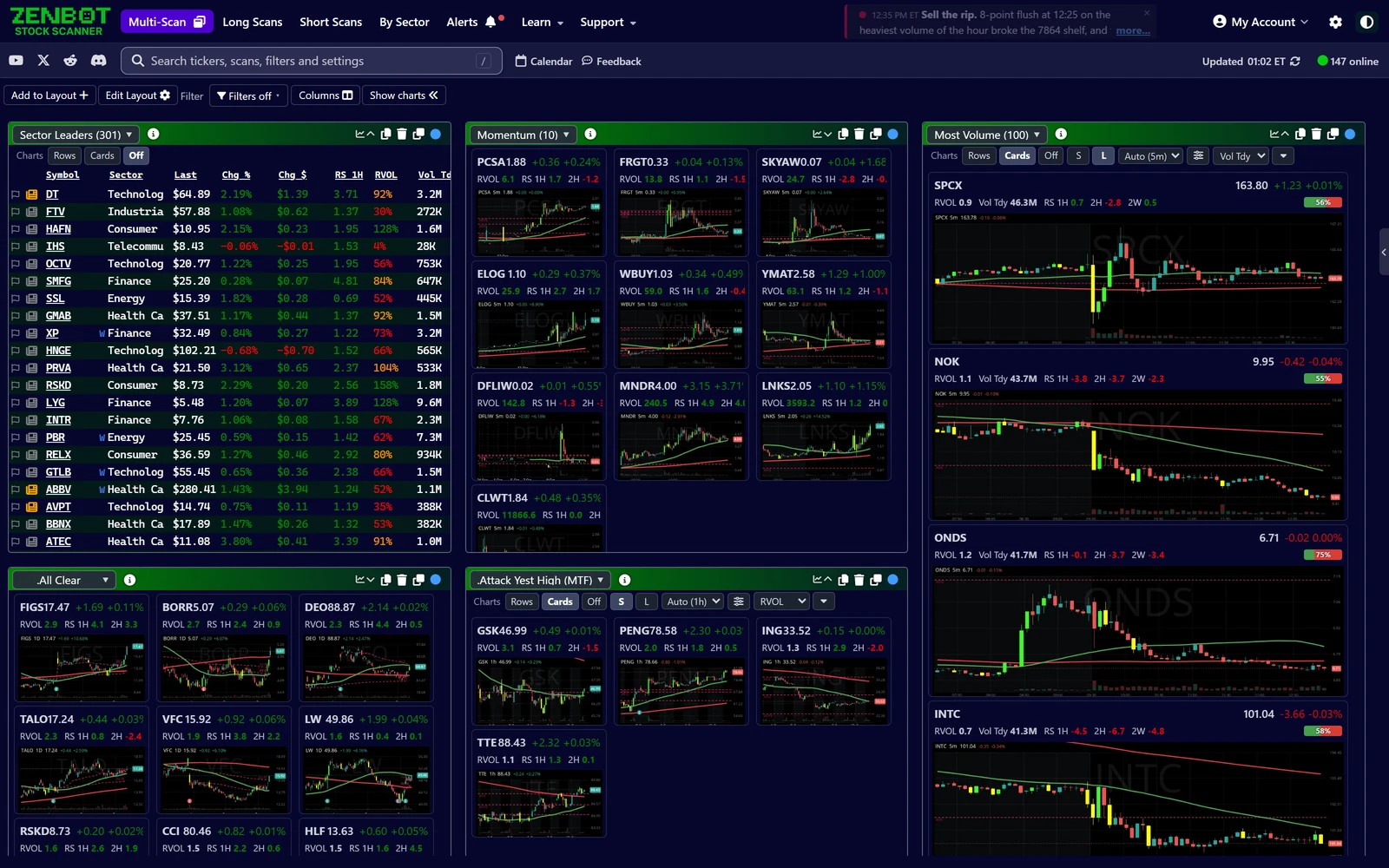Viewport: 1389px width, 868px height.
Task: Open the X (Twitter) social icon
Action: click(x=43, y=61)
